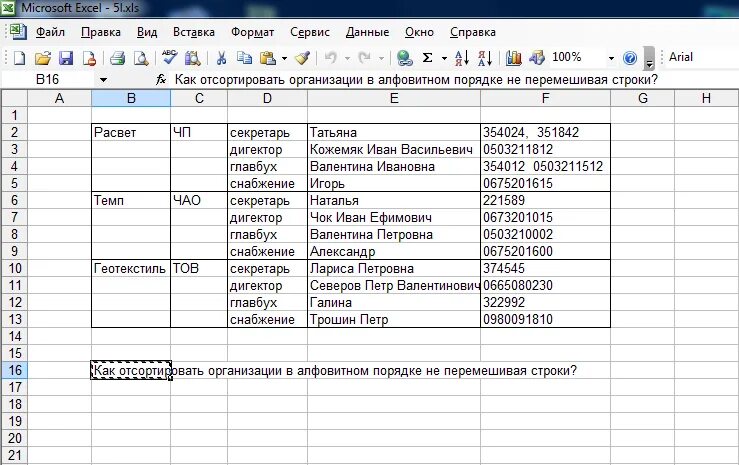Click the New workbook icon

(x=19, y=58)
